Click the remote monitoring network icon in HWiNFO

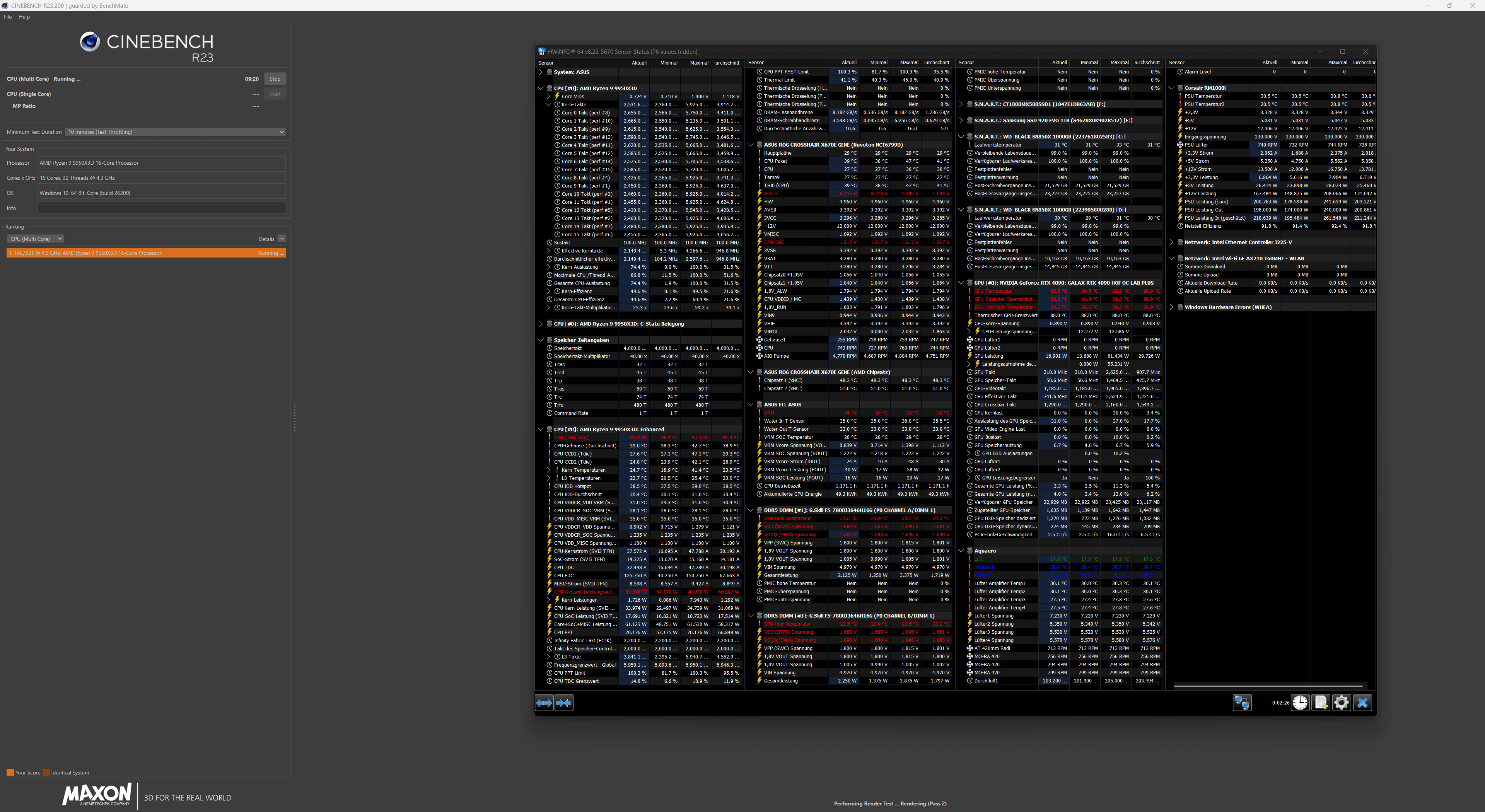1242,703
